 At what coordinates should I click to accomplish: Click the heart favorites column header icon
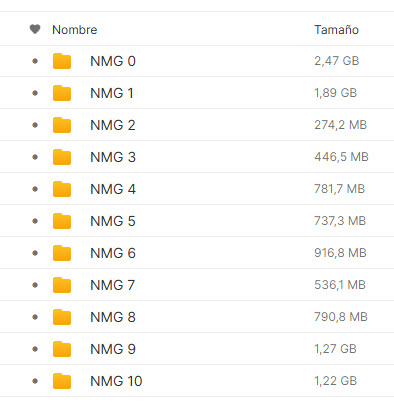35,29
